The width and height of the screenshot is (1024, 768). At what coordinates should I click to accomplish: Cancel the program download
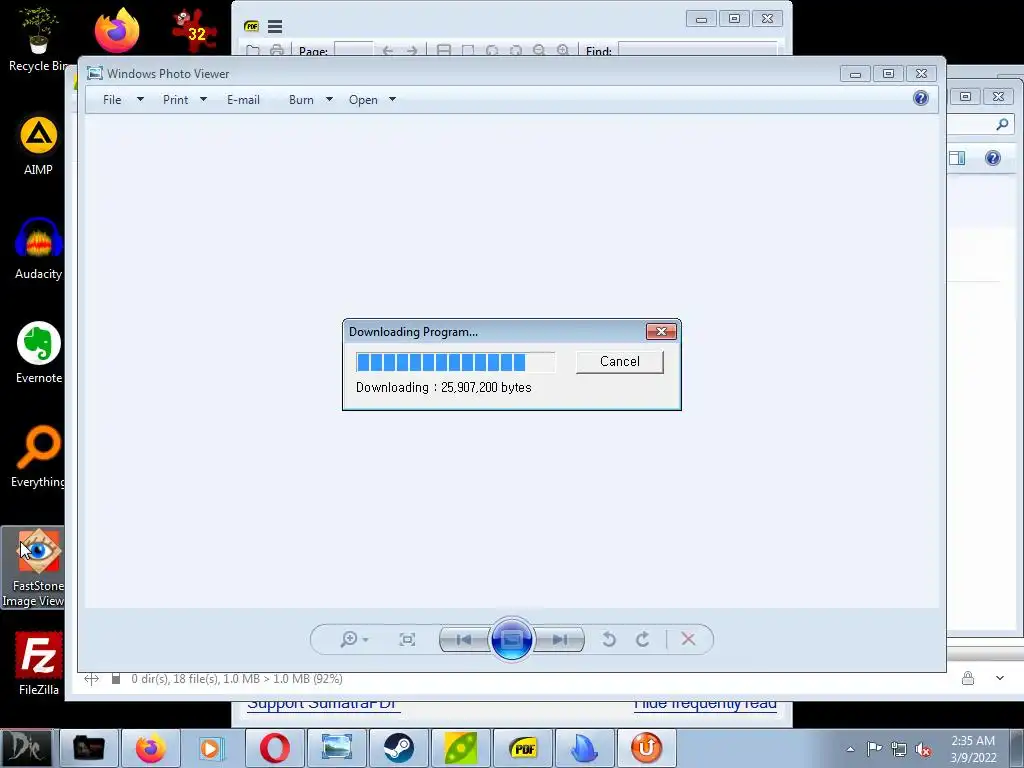[x=619, y=362]
